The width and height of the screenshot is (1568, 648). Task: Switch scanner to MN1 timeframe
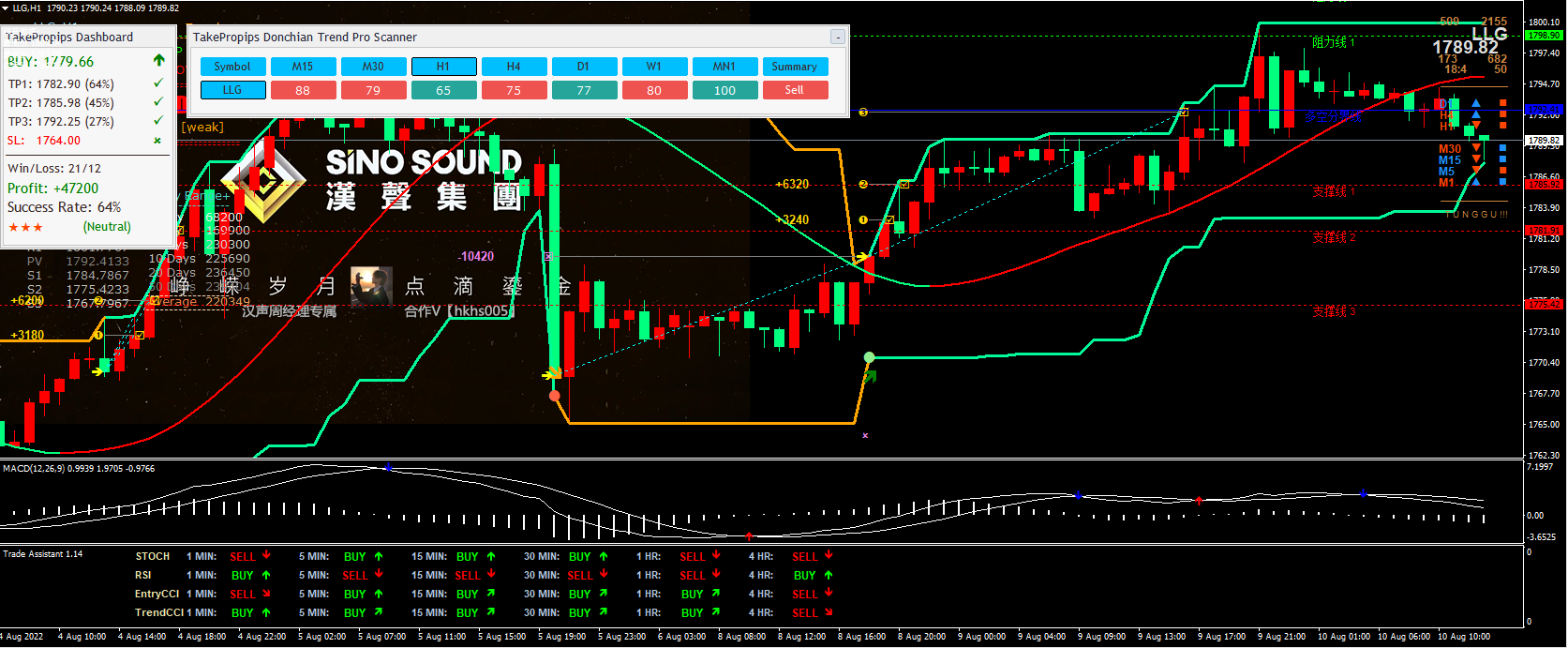coord(724,67)
